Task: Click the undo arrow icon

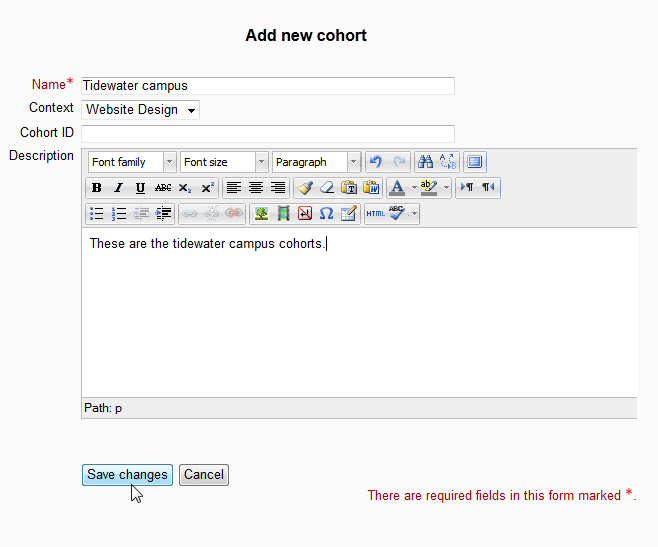Action: click(x=375, y=162)
